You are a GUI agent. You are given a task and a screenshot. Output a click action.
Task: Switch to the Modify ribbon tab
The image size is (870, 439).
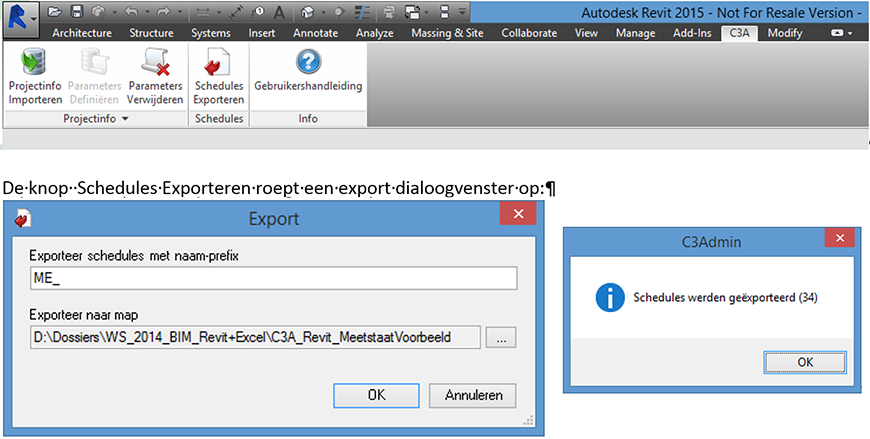click(785, 33)
